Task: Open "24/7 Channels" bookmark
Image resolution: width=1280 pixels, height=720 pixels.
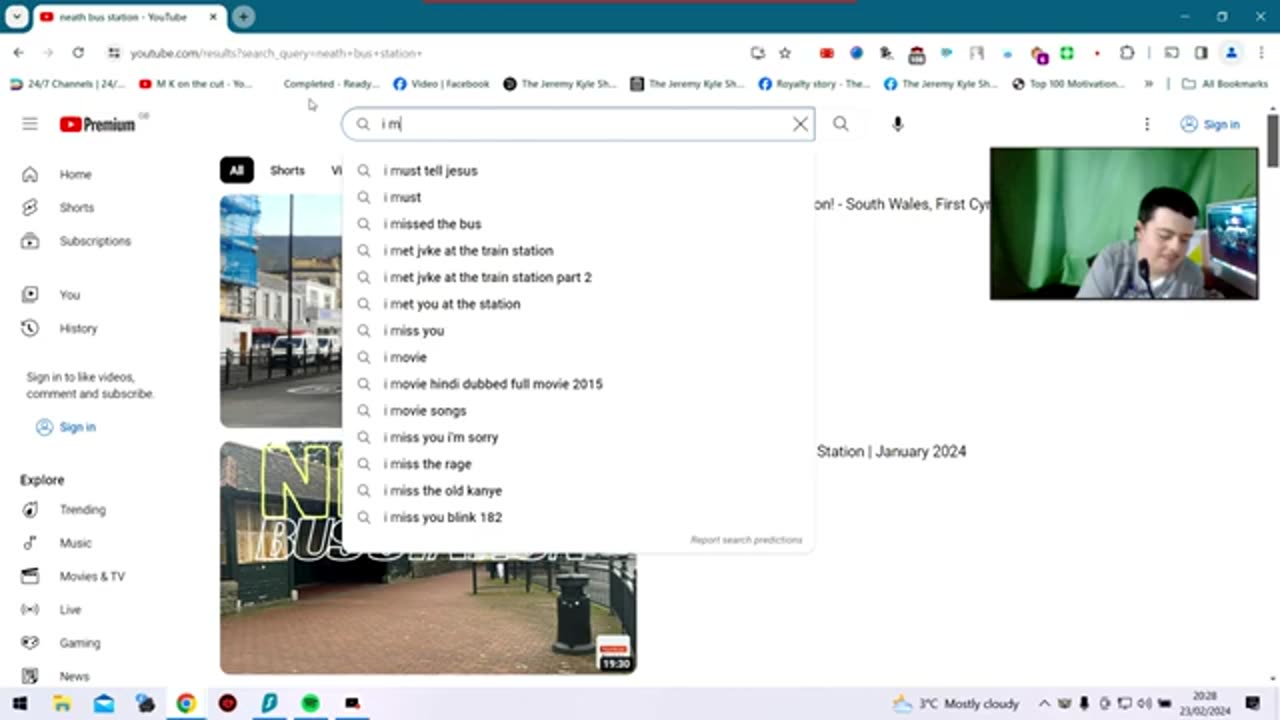Action: tap(68, 84)
